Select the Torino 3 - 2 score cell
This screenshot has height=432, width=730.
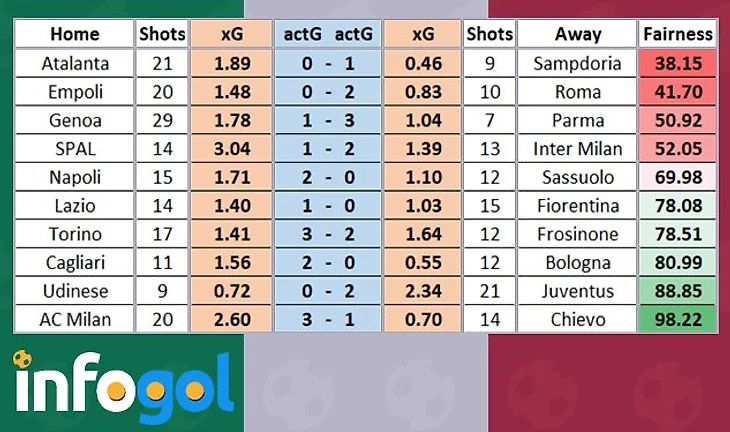tap(328, 234)
